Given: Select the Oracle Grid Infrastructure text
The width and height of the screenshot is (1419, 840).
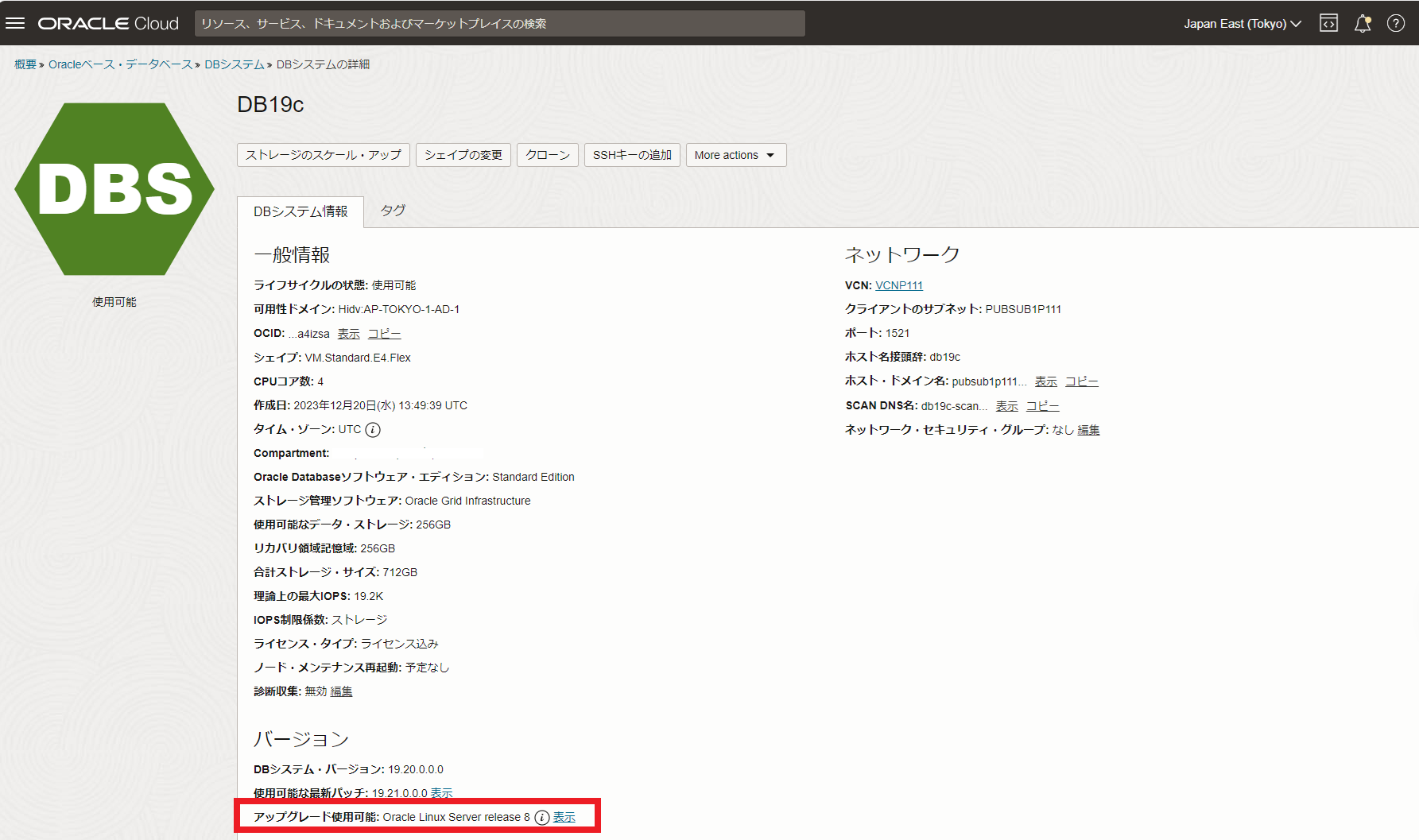Looking at the screenshot, I should [x=467, y=501].
